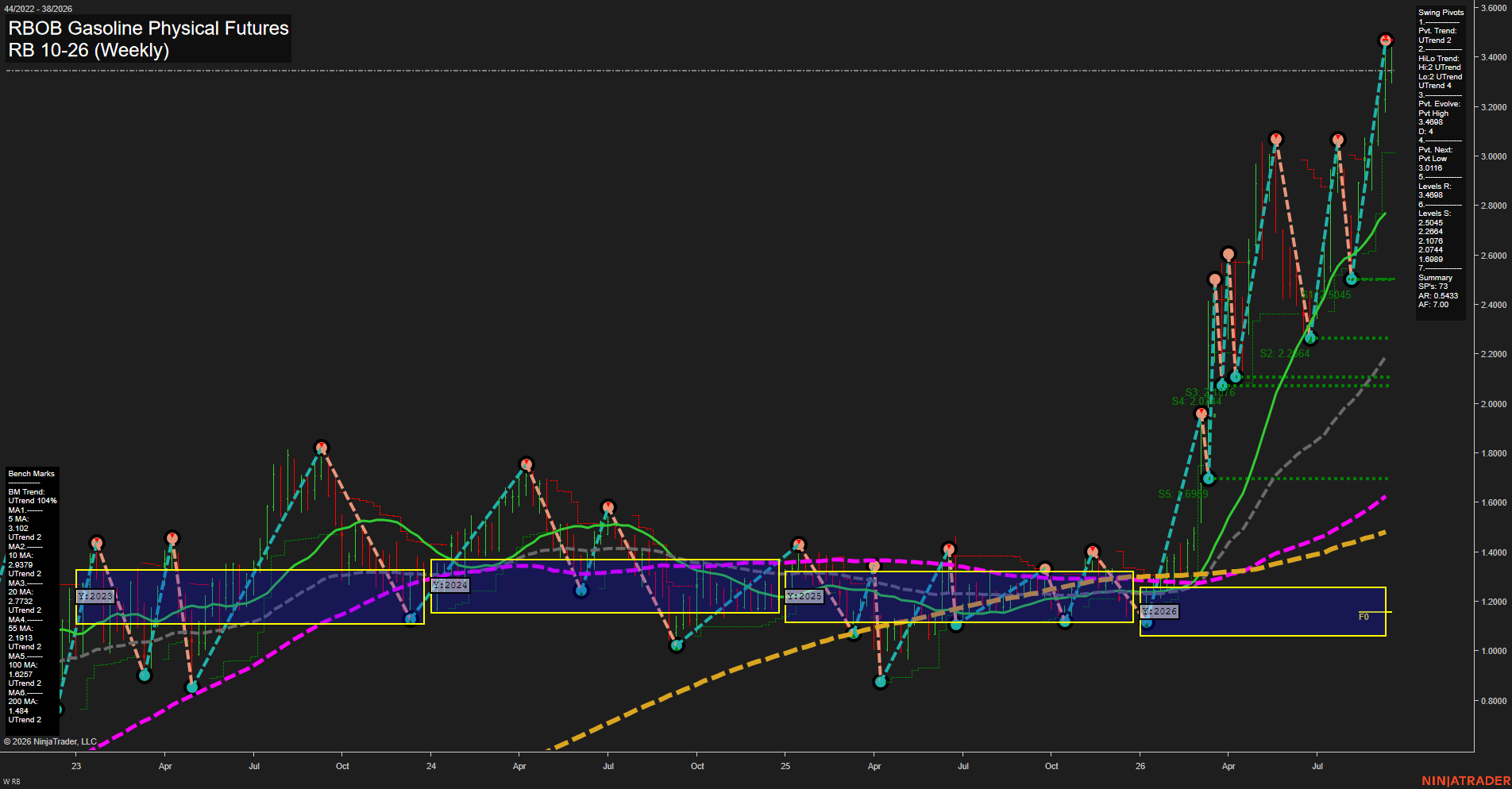Click the Y:2023 yearly range label
Viewport: 1512px width, 789px height.
pyautogui.click(x=95, y=596)
